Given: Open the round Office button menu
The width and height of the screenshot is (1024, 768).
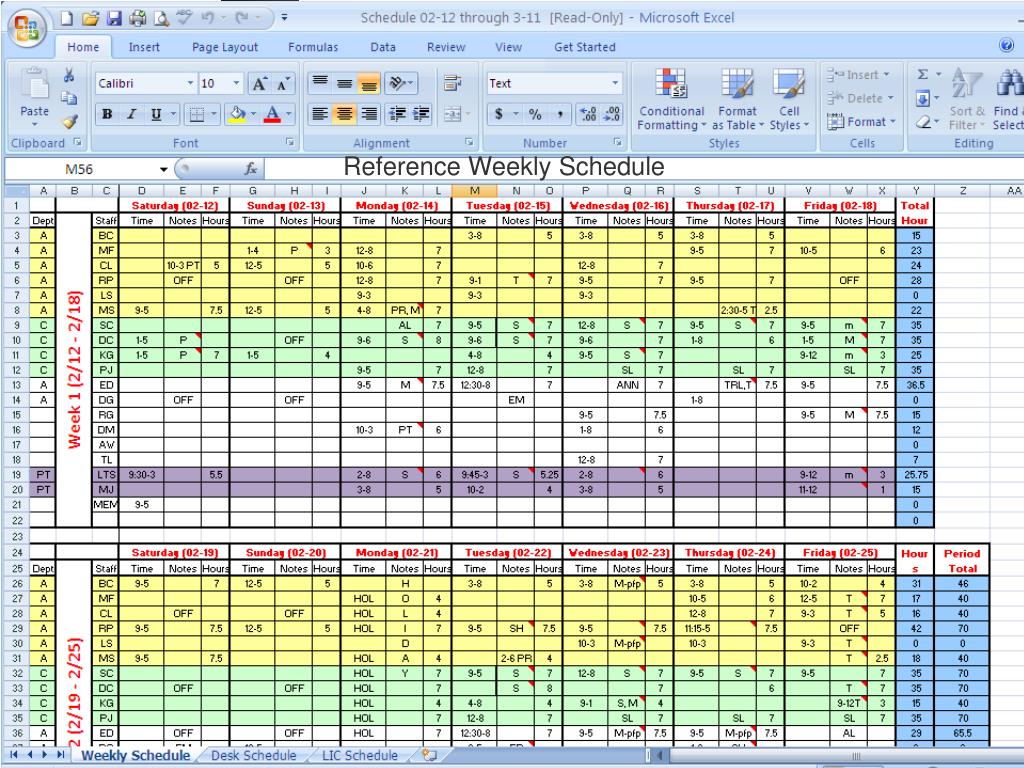Looking at the screenshot, I should tap(27, 28).
